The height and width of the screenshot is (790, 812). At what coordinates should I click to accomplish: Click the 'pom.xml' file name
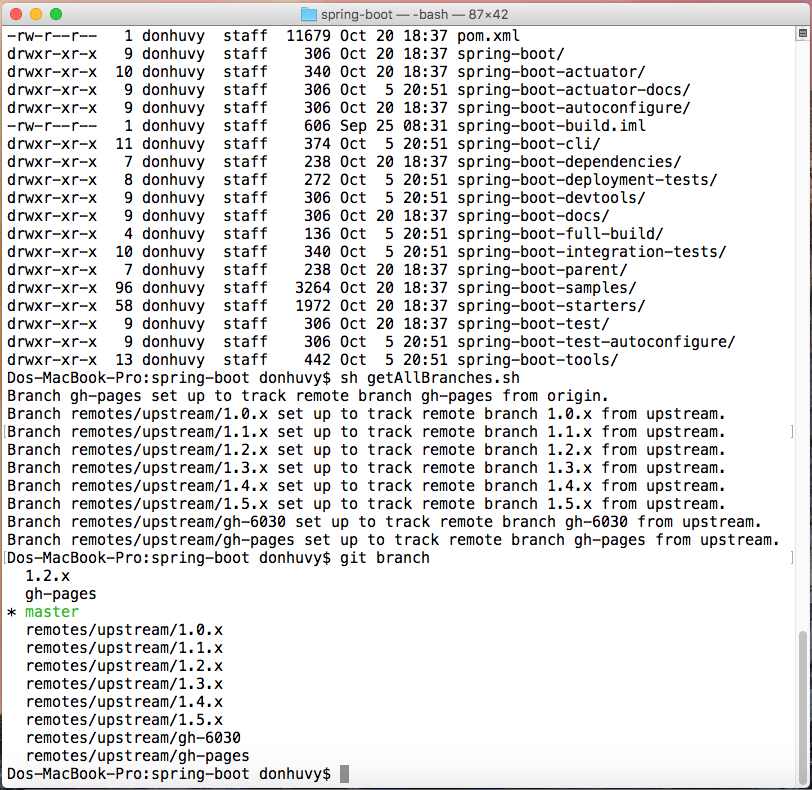[488, 36]
